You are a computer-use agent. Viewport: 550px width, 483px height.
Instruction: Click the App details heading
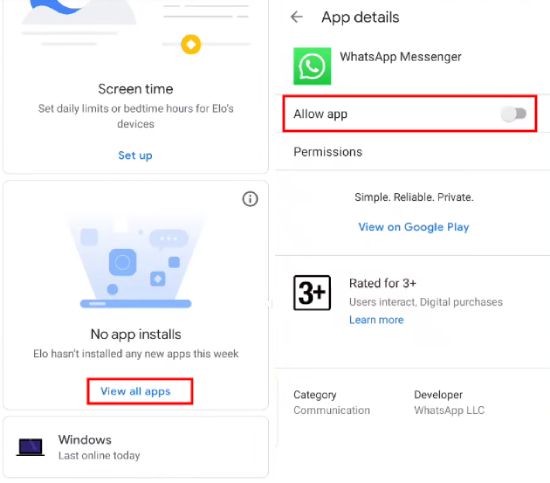(x=360, y=17)
